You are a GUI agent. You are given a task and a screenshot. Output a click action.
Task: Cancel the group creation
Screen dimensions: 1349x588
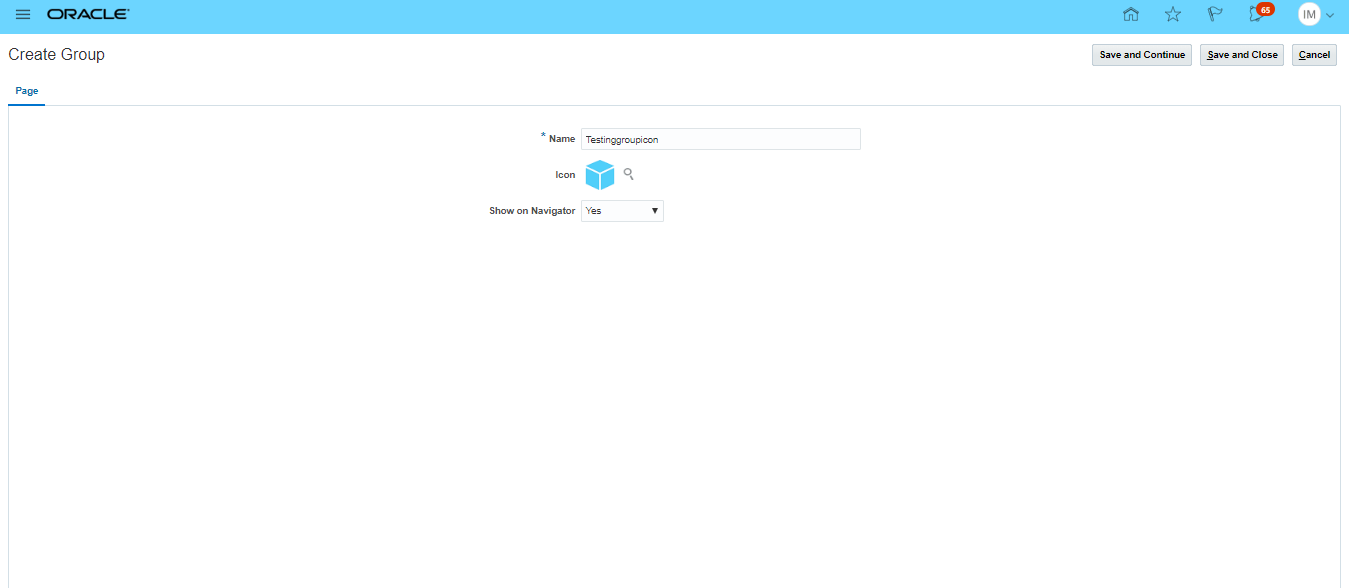pos(1314,55)
